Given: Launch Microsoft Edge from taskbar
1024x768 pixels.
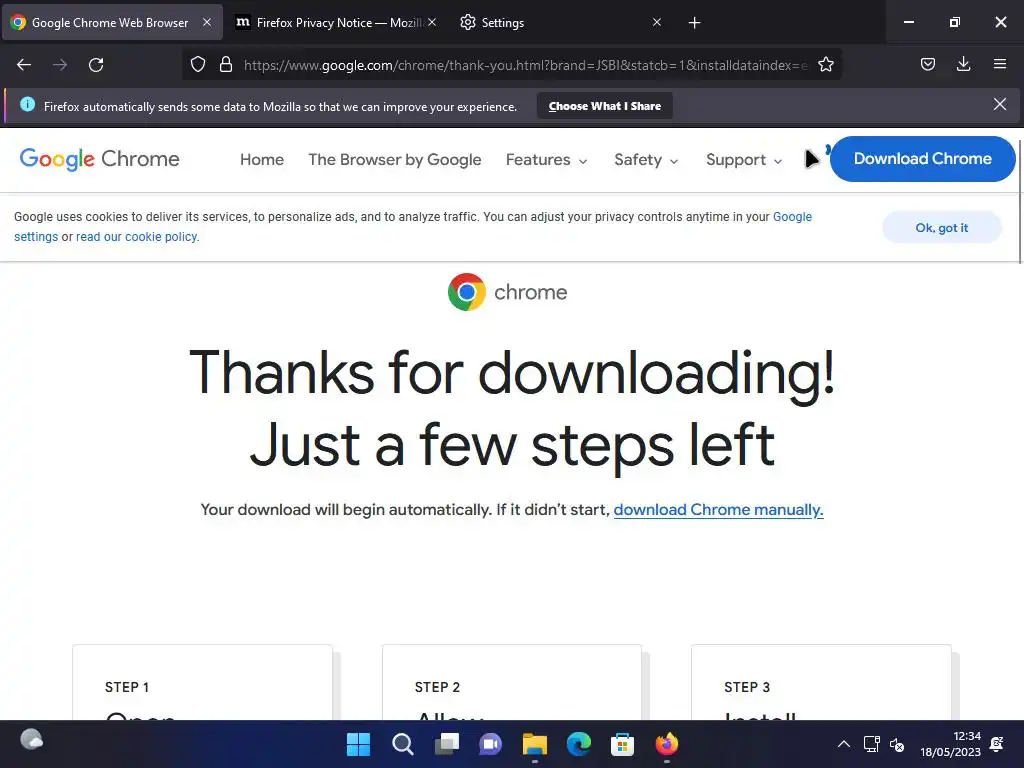Looking at the screenshot, I should pos(579,744).
